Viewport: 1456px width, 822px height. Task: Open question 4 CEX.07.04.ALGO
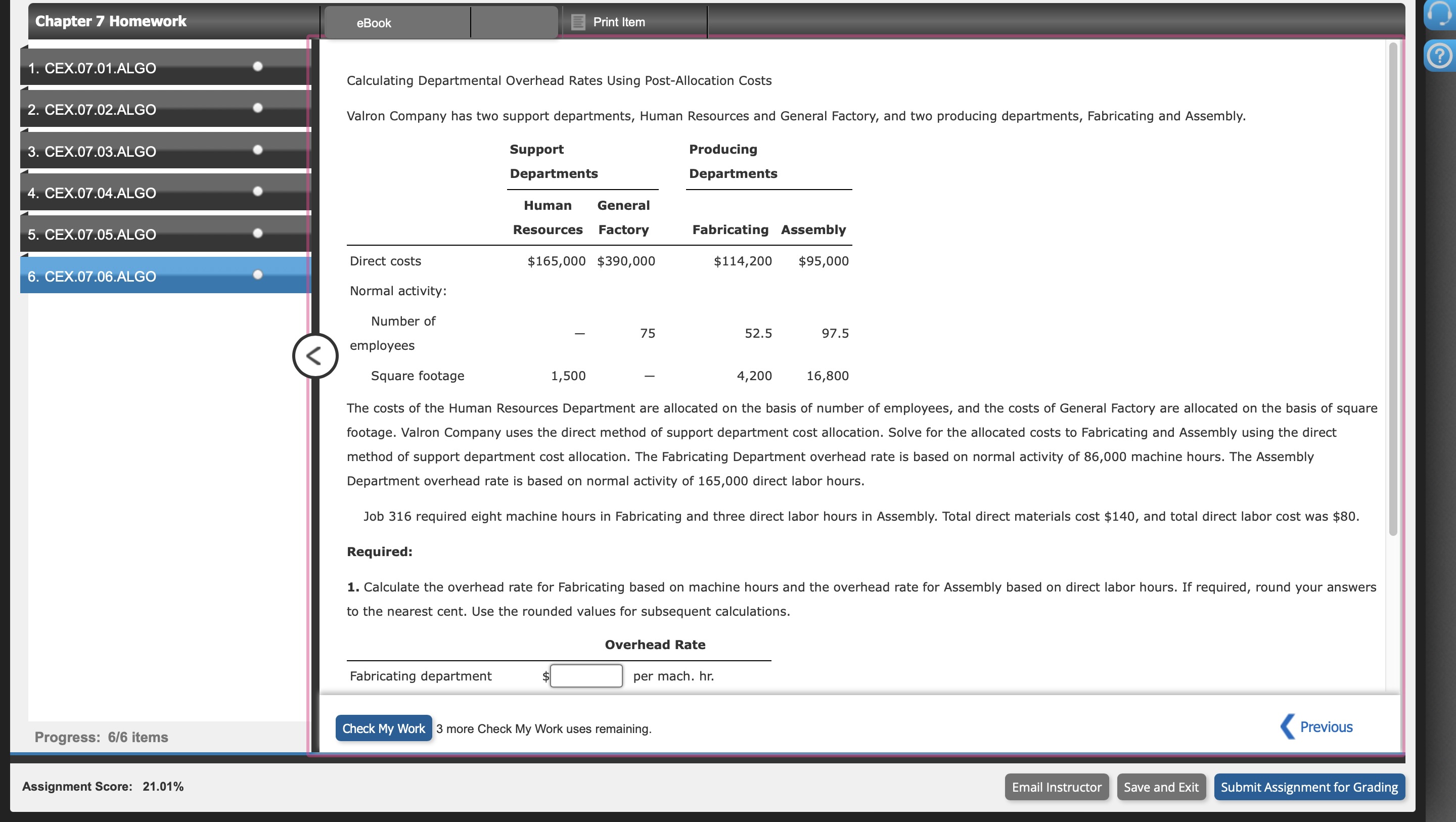click(x=92, y=193)
